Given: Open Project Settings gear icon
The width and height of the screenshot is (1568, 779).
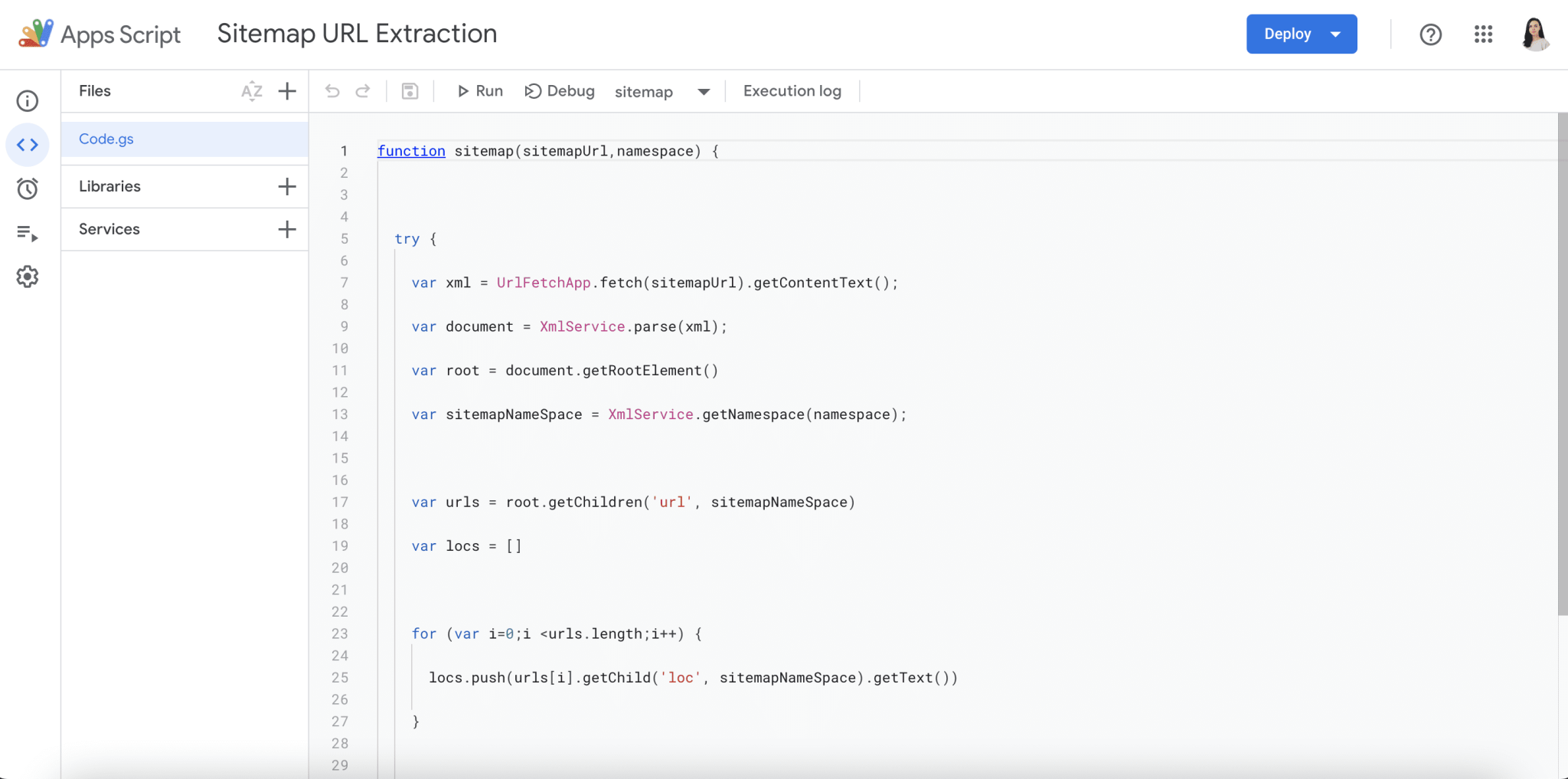Looking at the screenshot, I should pyautogui.click(x=28, y=277).
